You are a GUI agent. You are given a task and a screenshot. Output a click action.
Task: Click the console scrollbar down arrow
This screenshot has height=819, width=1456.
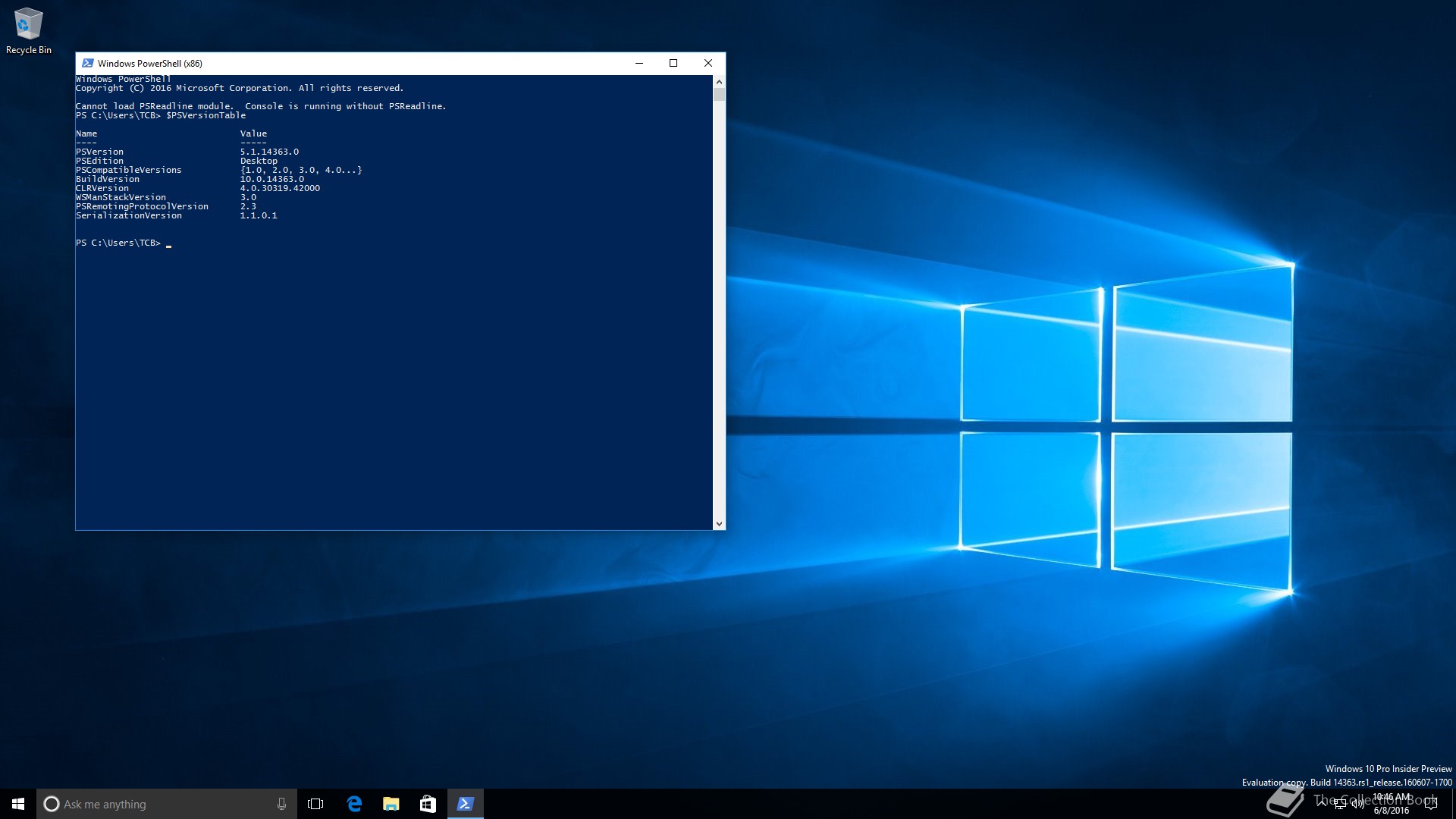[x=719, y=523]
